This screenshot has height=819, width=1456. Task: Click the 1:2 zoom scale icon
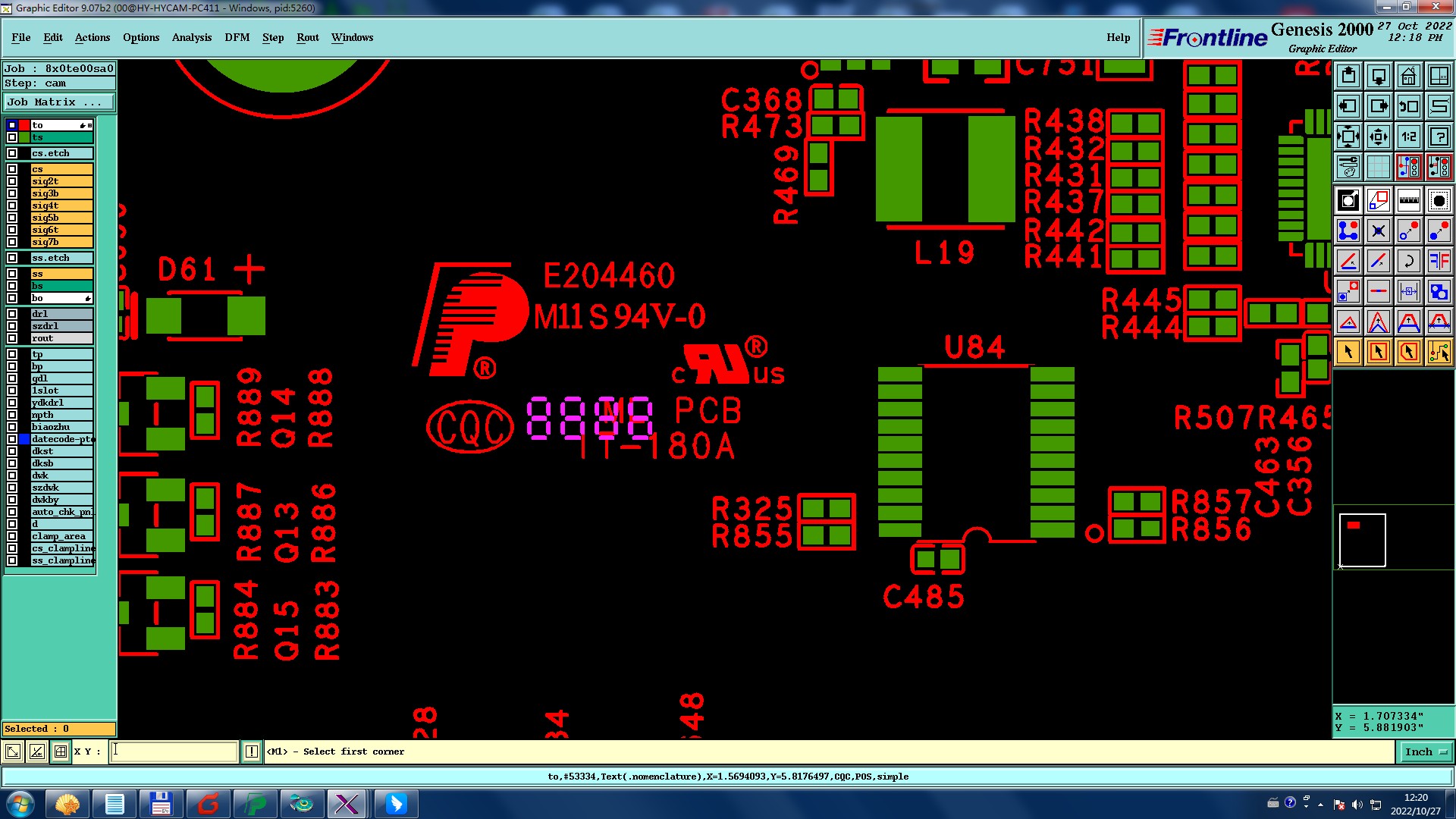[x=1408, y=136]
